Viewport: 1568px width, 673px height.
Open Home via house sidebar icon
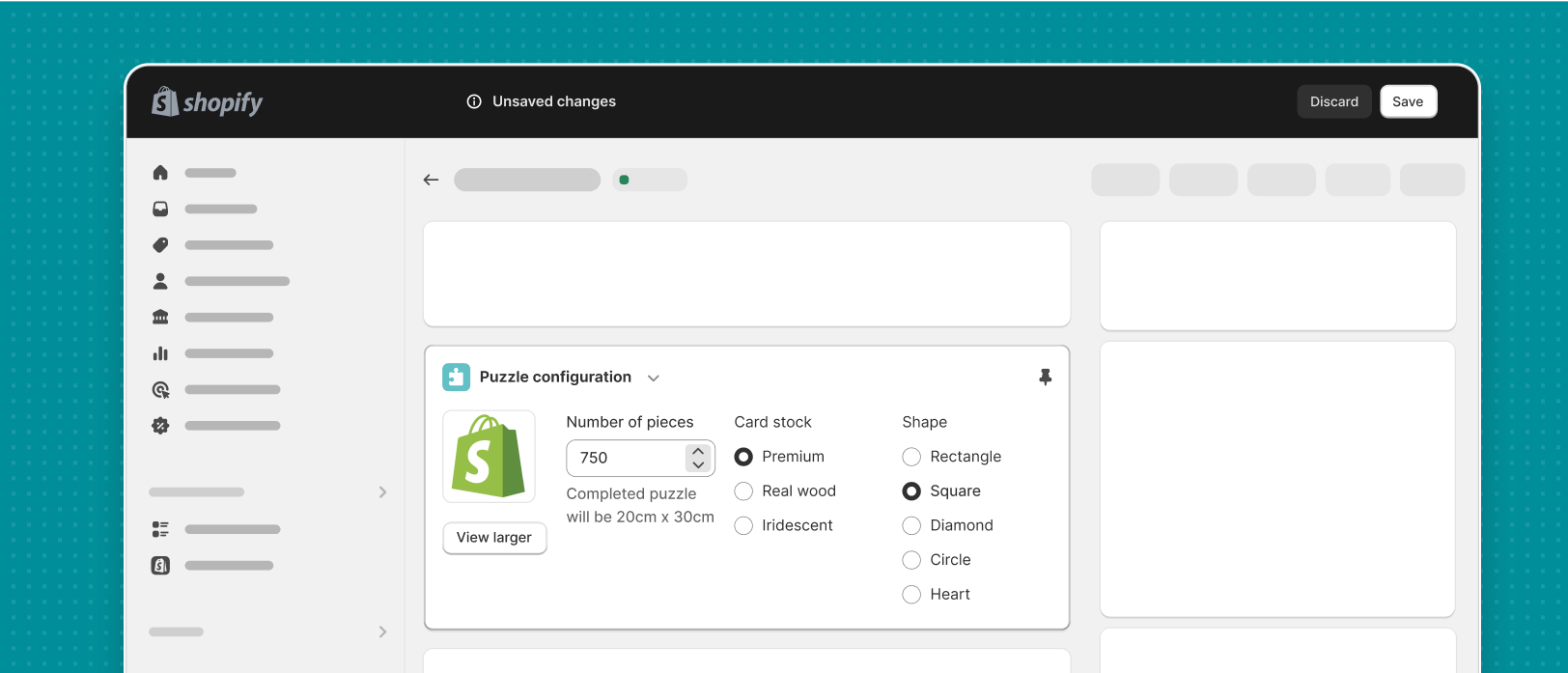tap(160, 173)
